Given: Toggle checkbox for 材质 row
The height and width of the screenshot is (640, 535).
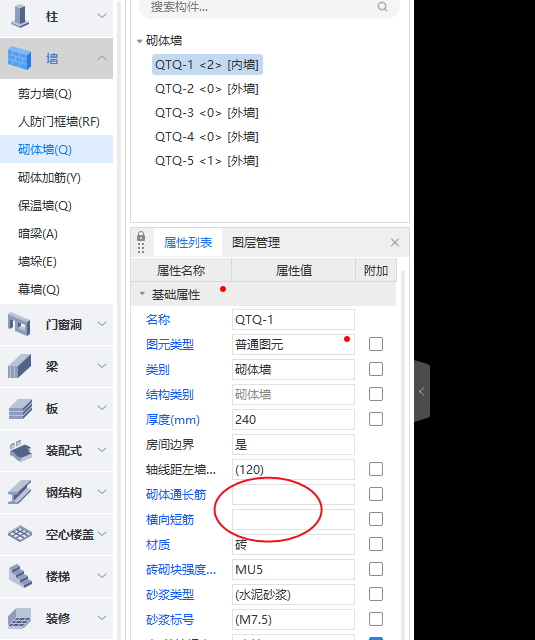Looking at the screenshot, I should tap(376, 544).
